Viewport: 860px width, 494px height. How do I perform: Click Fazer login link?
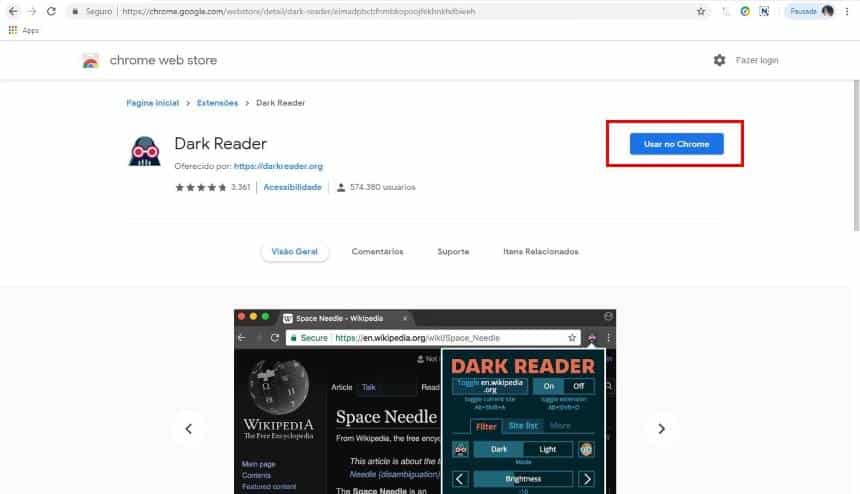[x=757, y=60]
